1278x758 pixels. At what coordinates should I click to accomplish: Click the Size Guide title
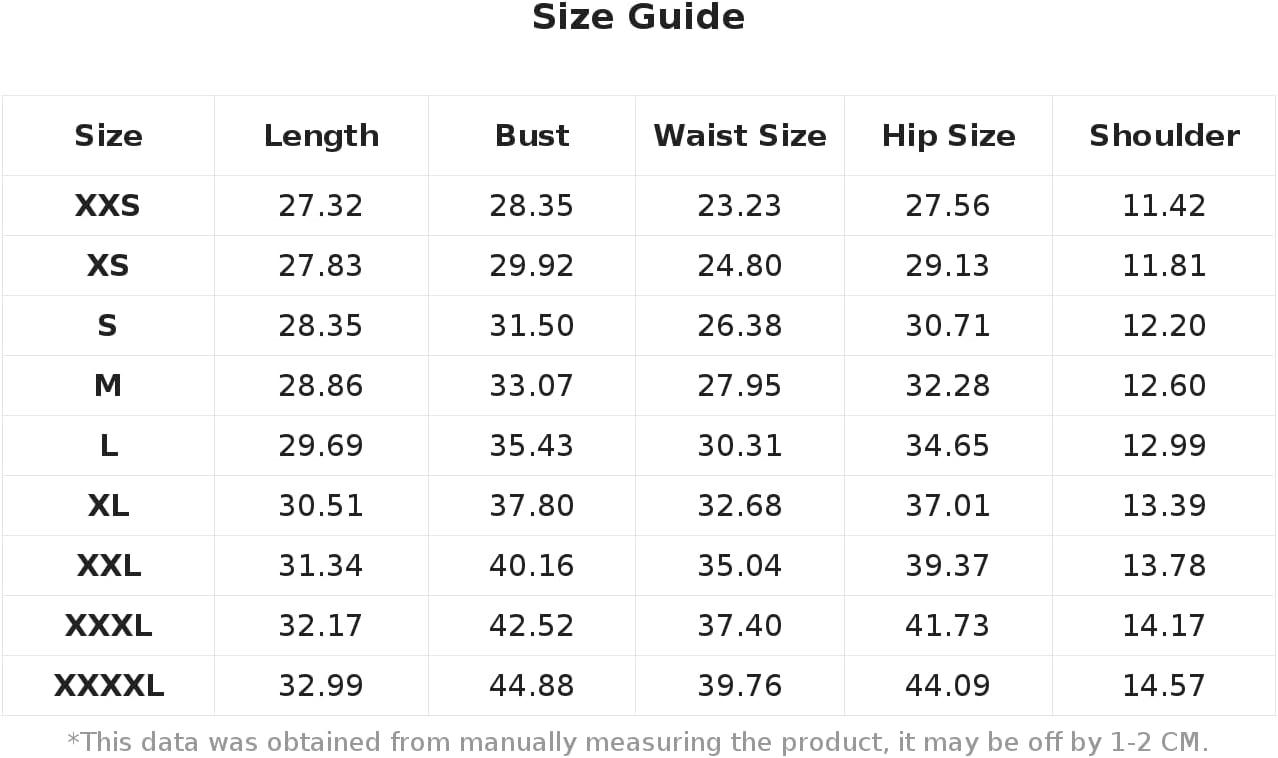click(638, 17)
